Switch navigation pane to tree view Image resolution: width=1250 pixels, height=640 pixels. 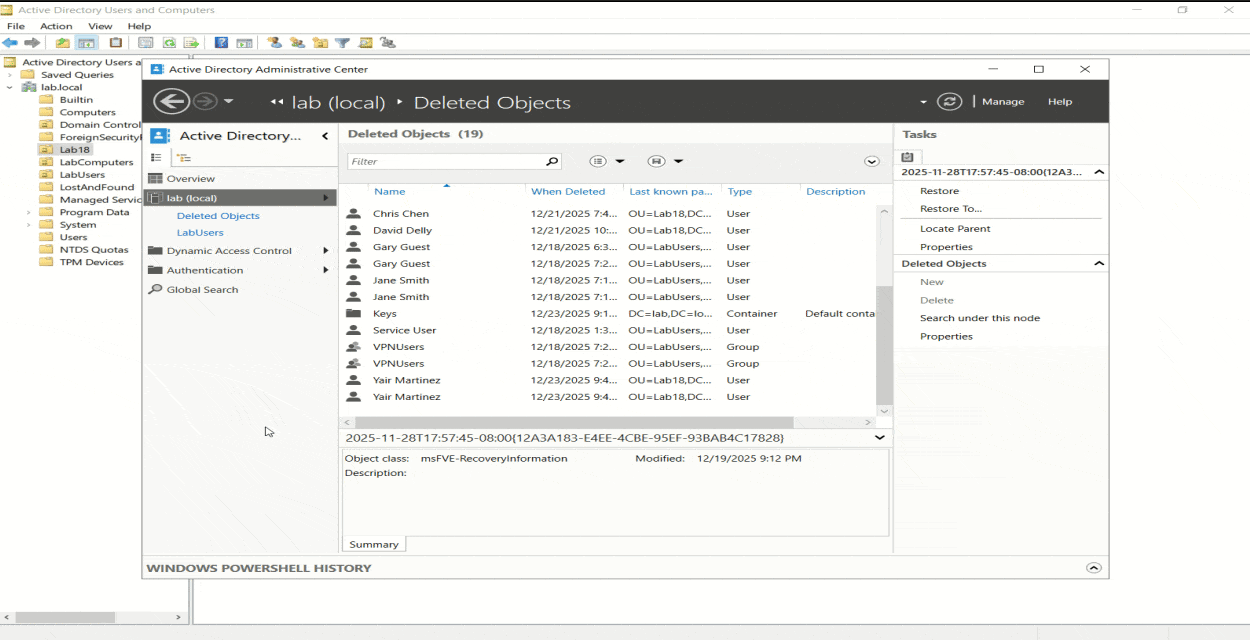coord(183,158)
